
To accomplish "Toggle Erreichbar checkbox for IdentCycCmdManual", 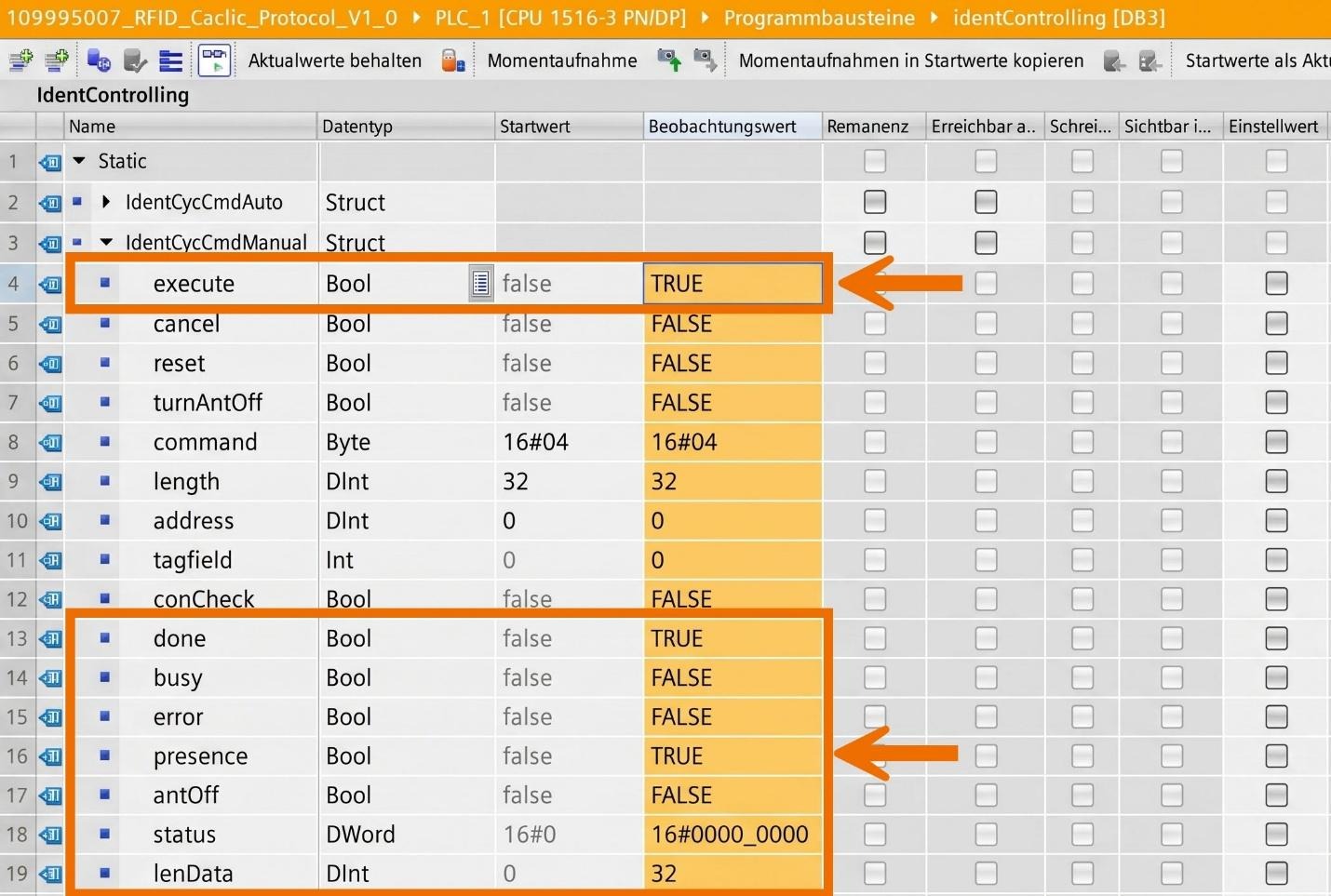I will pyautogui.click(x=986, y=242).
